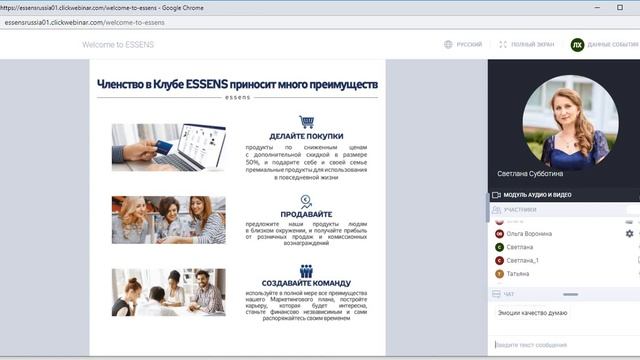Image resolution: width=640 pixels, height=360 pixels.
Task: Click the three women shopping photo
Action: (169, 220)
